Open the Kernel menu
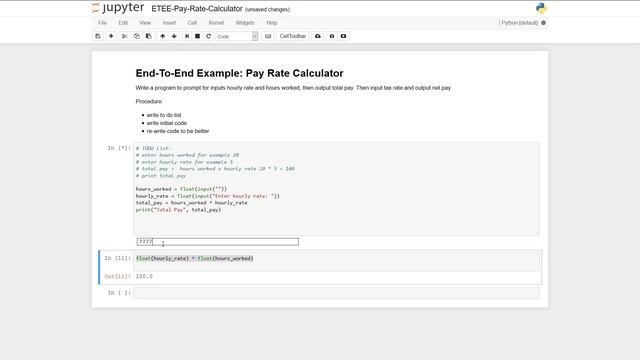Image resolution: width=640 pixels, height=360 pixels. pos(216,23)
